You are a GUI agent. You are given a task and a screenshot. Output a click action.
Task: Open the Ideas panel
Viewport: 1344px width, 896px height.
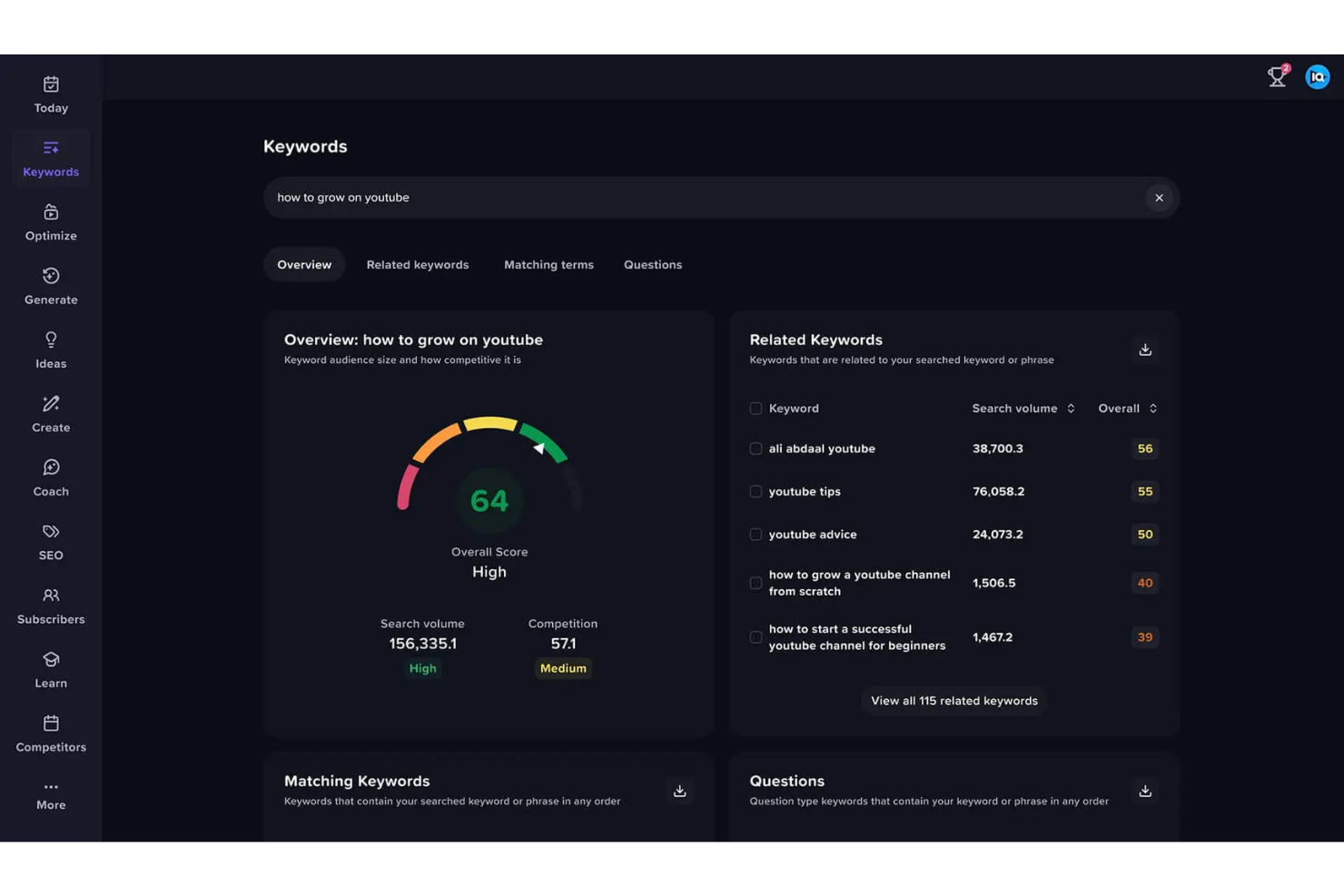pos(50,349)
